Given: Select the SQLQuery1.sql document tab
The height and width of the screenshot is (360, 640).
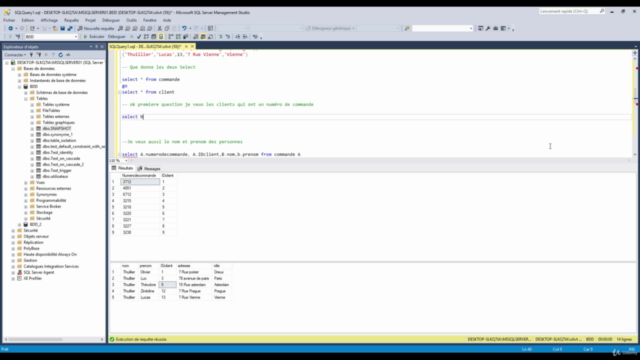Looking at the screenshot, I should 146,47.
